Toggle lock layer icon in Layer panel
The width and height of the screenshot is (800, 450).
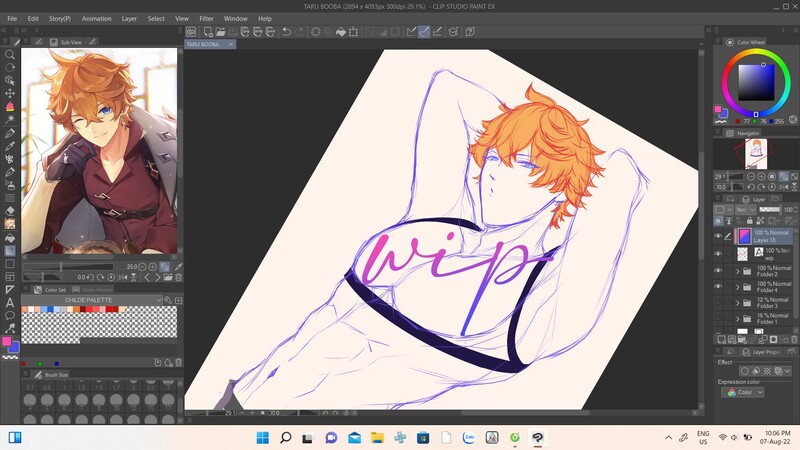[749, 220]
